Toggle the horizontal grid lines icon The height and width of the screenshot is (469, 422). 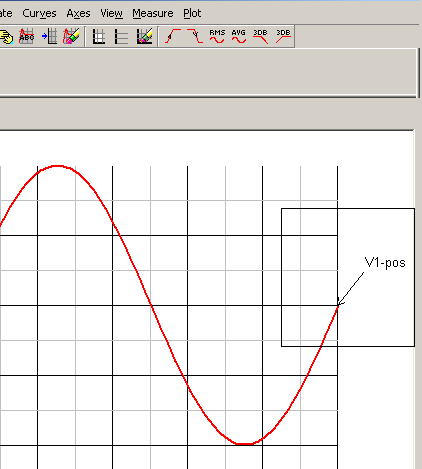[x=121, y=36]
